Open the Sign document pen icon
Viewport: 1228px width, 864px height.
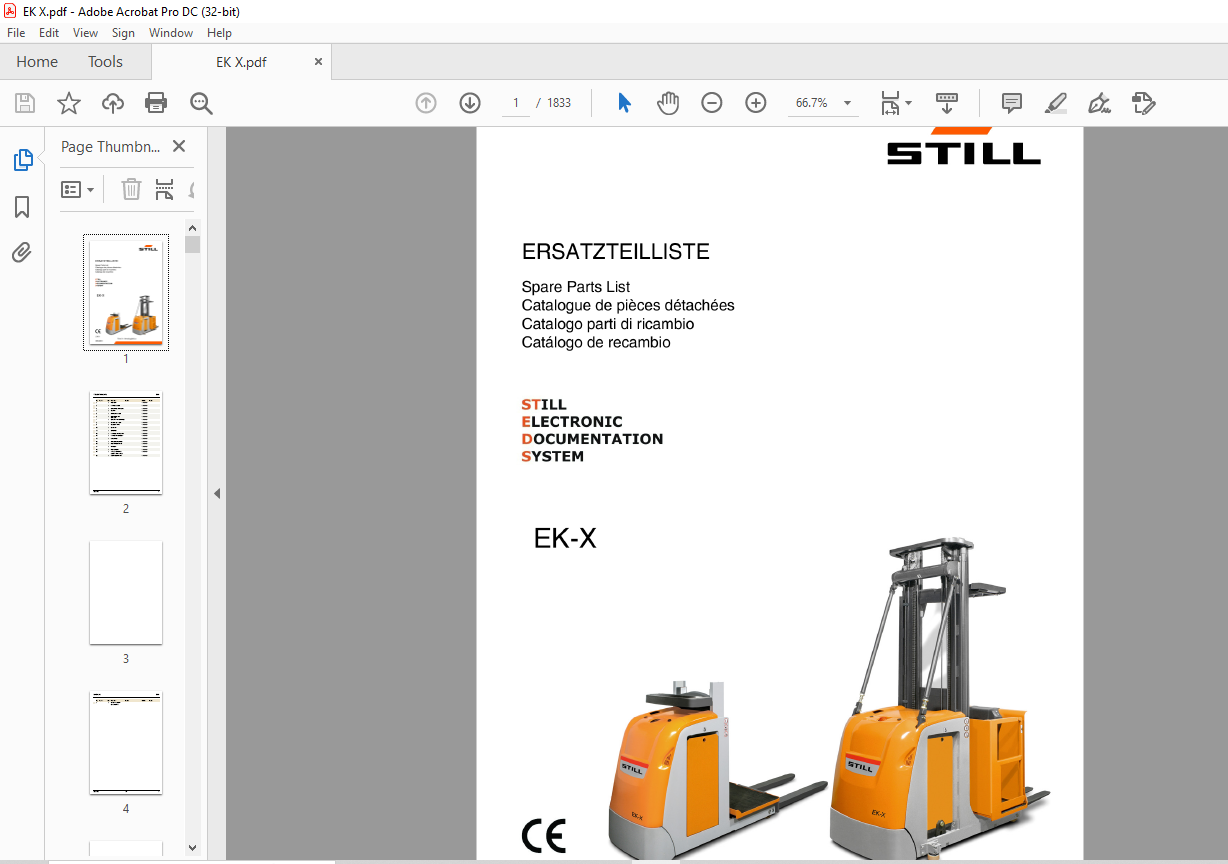pos(1099,103)
